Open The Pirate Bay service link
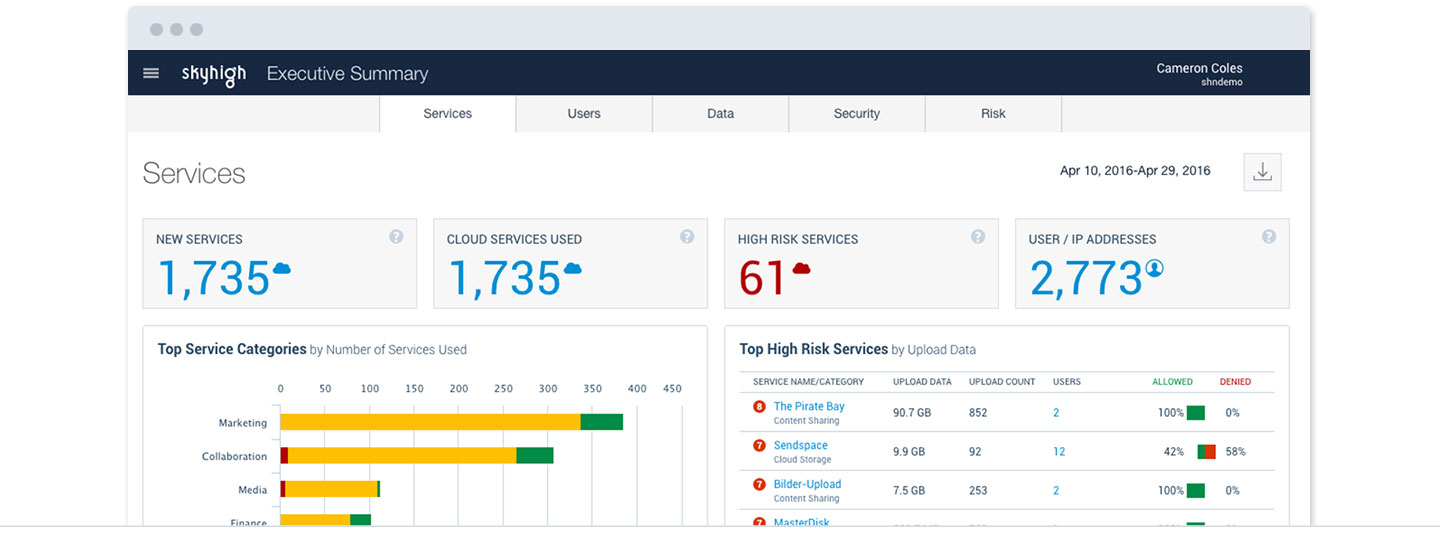1440x533 pixels. click(x=809, y=406)
